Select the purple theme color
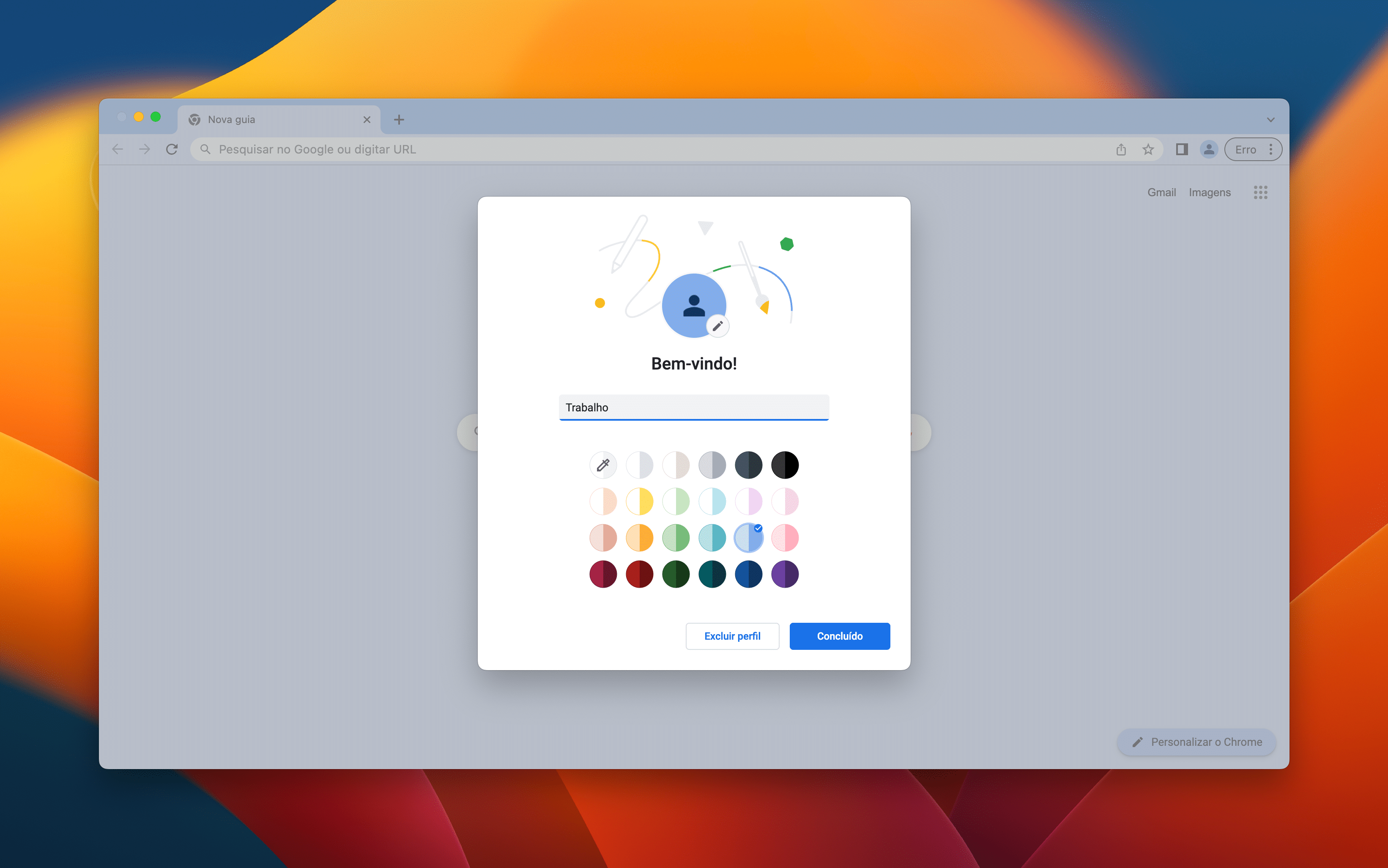 [785, 574]
